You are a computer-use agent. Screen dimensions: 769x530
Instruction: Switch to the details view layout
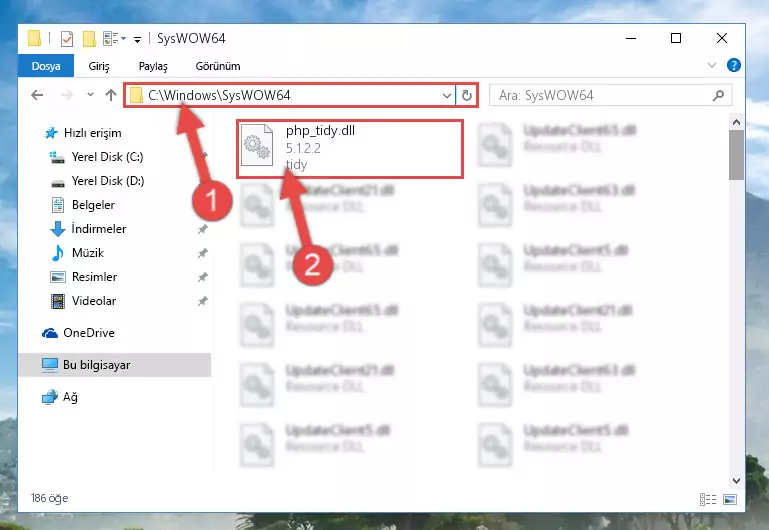click(708, 500)
